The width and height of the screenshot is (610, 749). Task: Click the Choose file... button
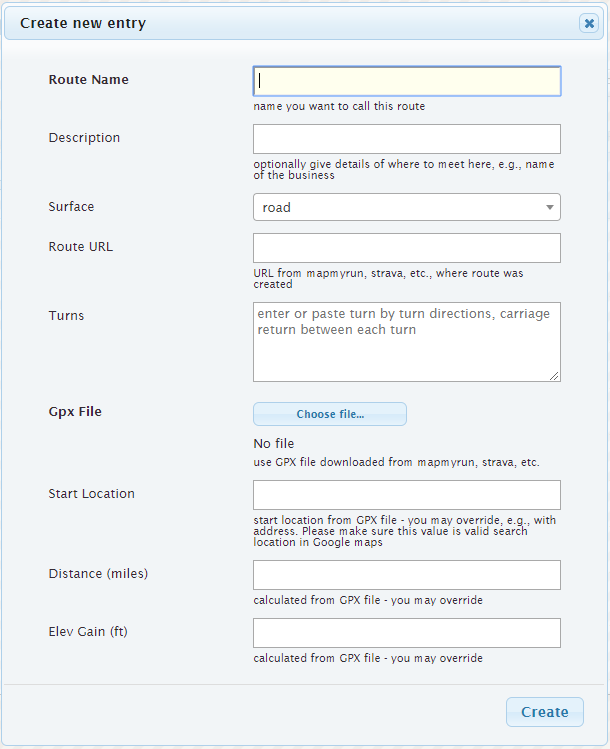click(x=330, y=414)
